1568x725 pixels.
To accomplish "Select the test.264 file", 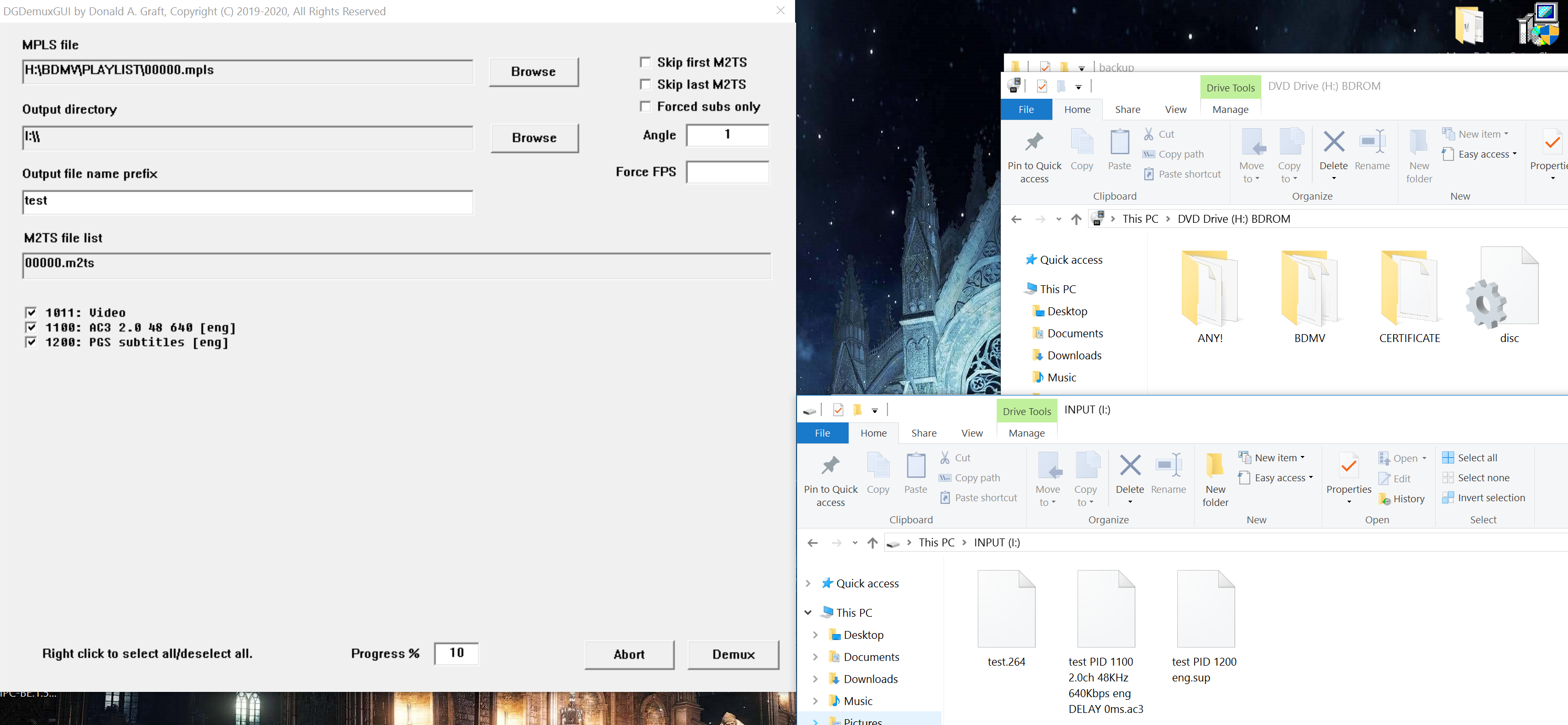I will click(x=1006, y=619).
